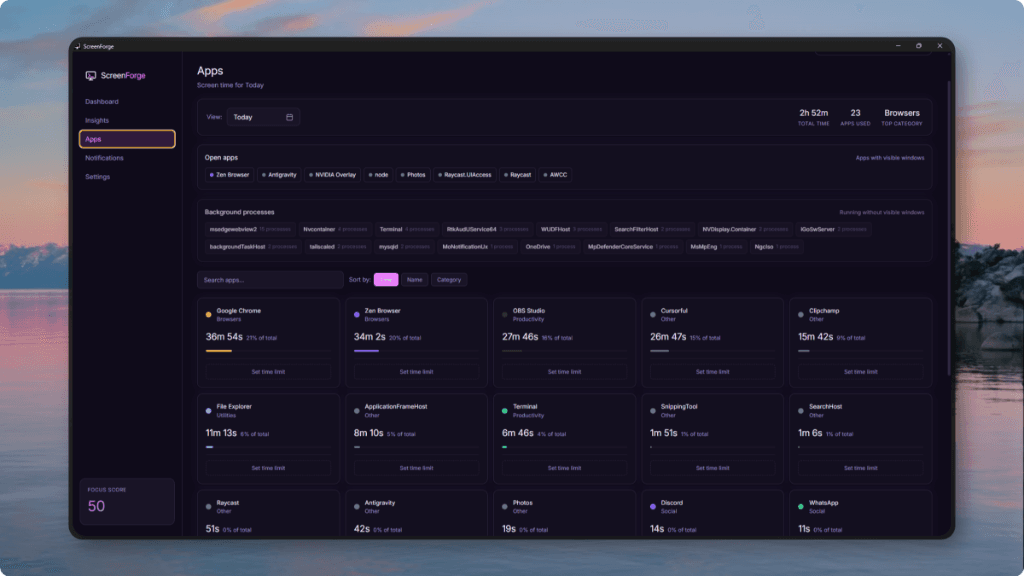This screenshot has width=1024, height=576.
Task: Open the calendar icon next to Today
Action: 288,117
